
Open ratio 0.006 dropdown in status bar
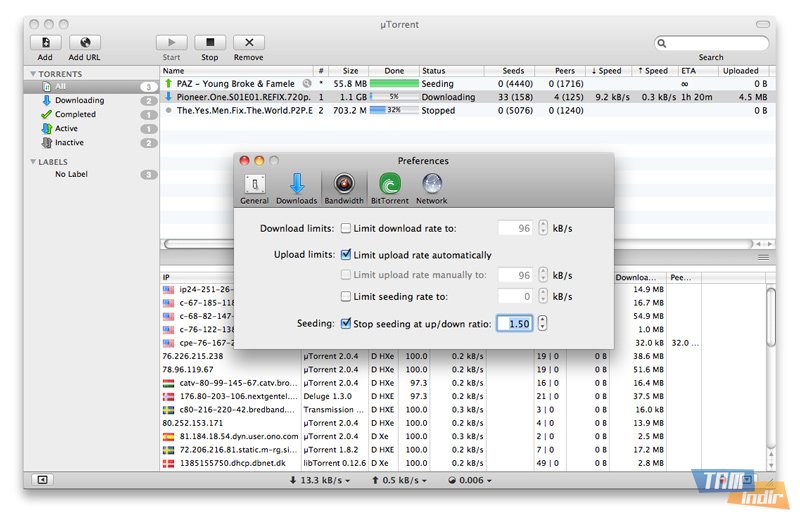coord(470,480)
